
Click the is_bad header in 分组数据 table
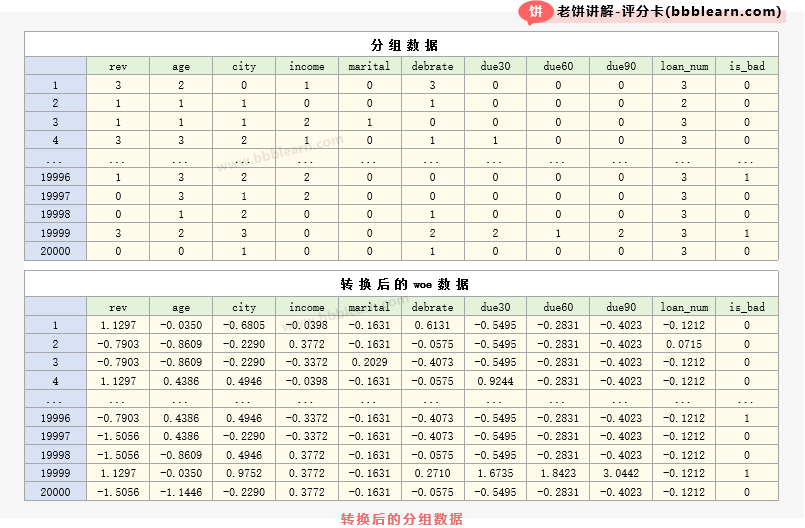click(x=747, y=66)
